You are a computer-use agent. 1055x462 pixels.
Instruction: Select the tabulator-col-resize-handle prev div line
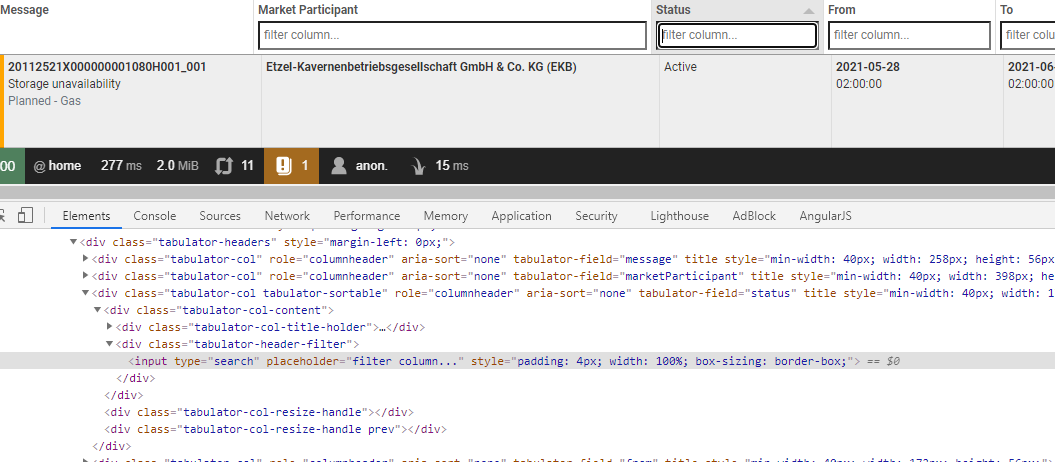click(x=275, y=429)
